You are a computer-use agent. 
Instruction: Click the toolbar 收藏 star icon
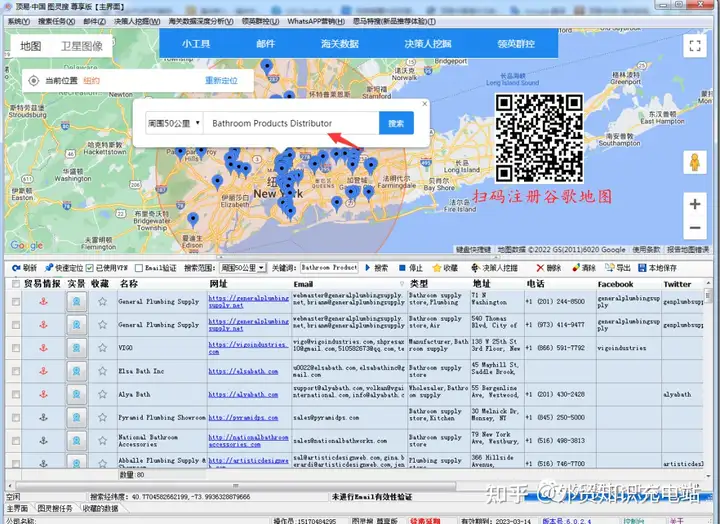pos(437,268)
